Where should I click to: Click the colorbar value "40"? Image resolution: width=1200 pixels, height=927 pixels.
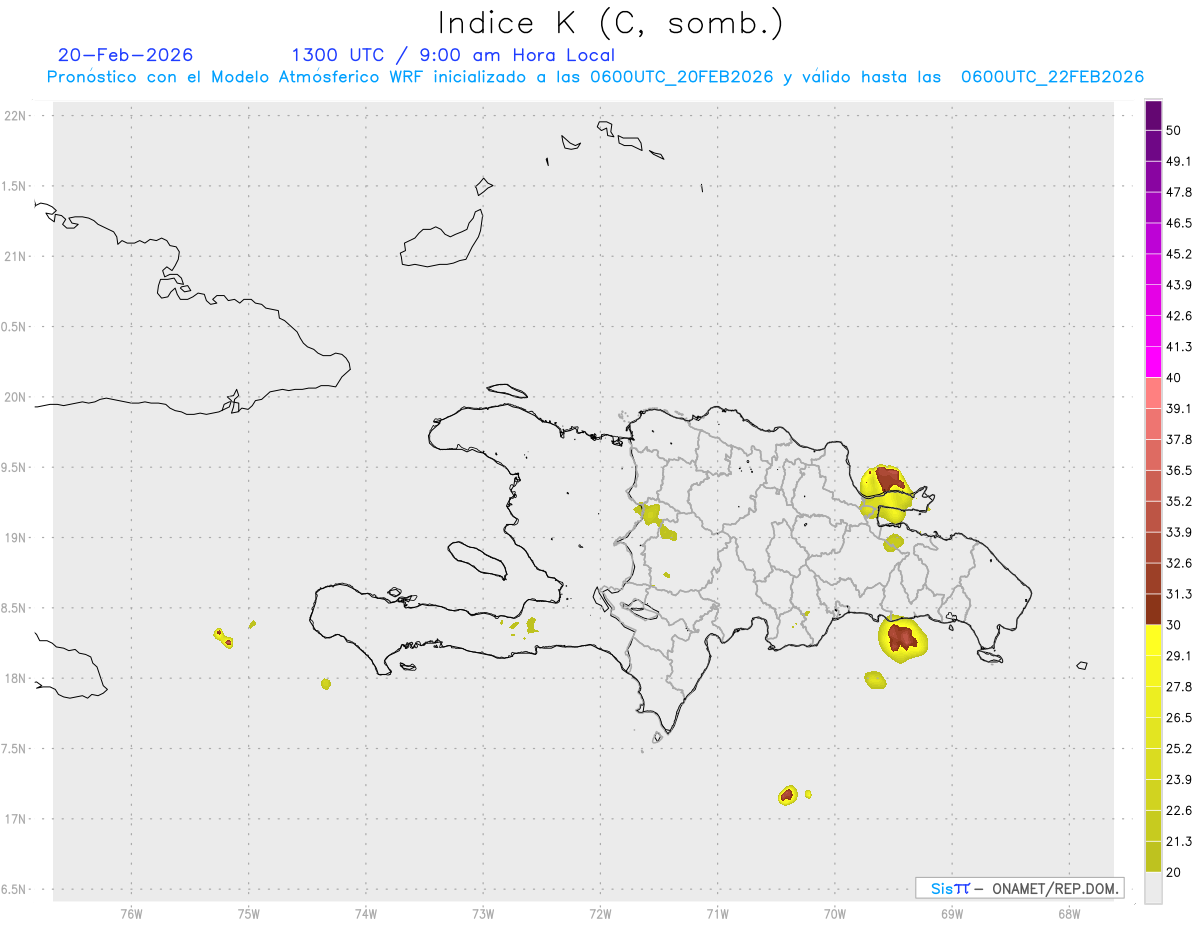pos(1174,377)
